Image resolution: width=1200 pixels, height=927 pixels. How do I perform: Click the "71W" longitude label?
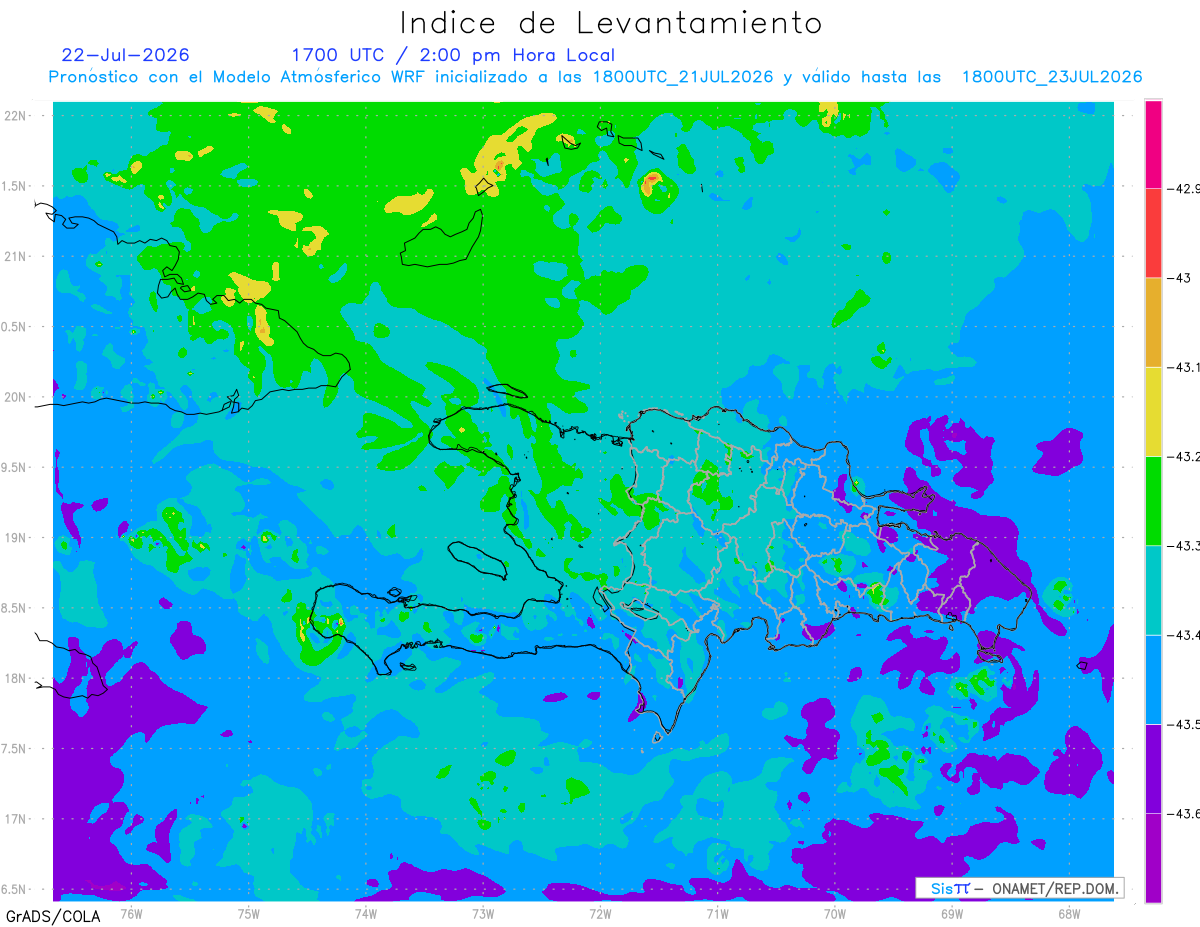[x=717, y=913]
